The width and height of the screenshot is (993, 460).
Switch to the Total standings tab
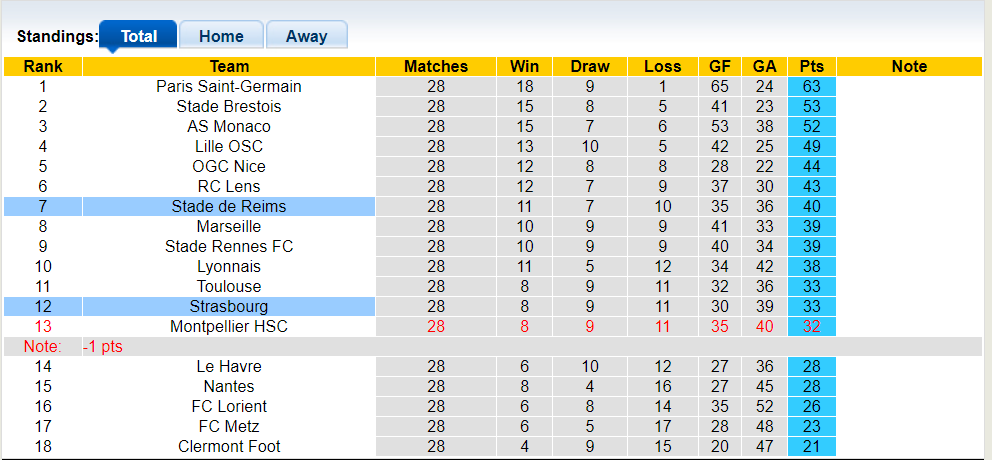[139, 36]
